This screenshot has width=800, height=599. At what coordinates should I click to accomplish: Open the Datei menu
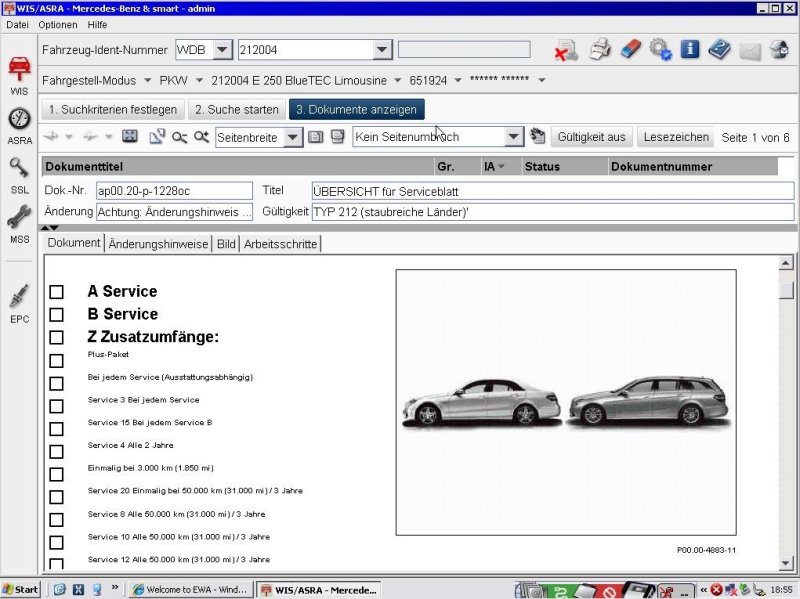17,24
